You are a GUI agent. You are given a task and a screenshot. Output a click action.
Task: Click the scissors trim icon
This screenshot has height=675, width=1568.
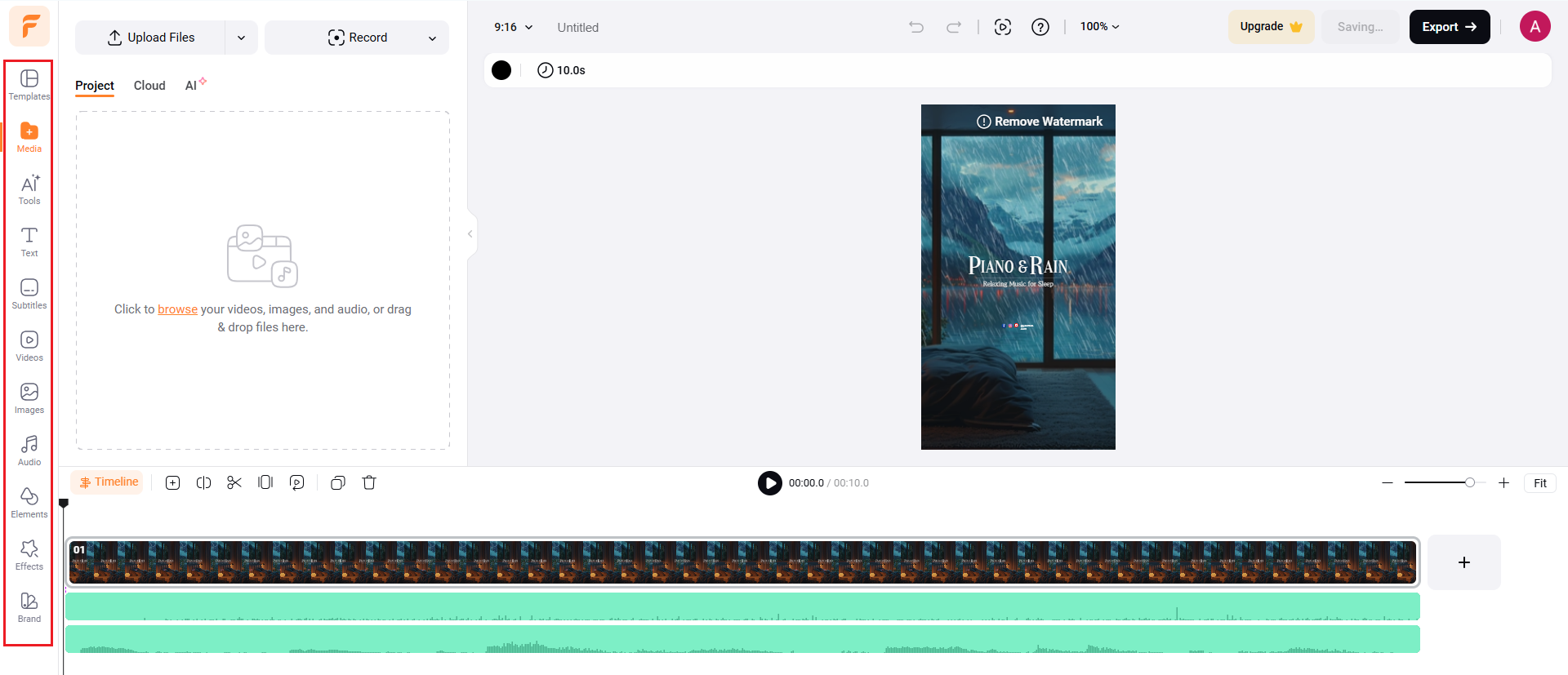[x=234, y=482]
